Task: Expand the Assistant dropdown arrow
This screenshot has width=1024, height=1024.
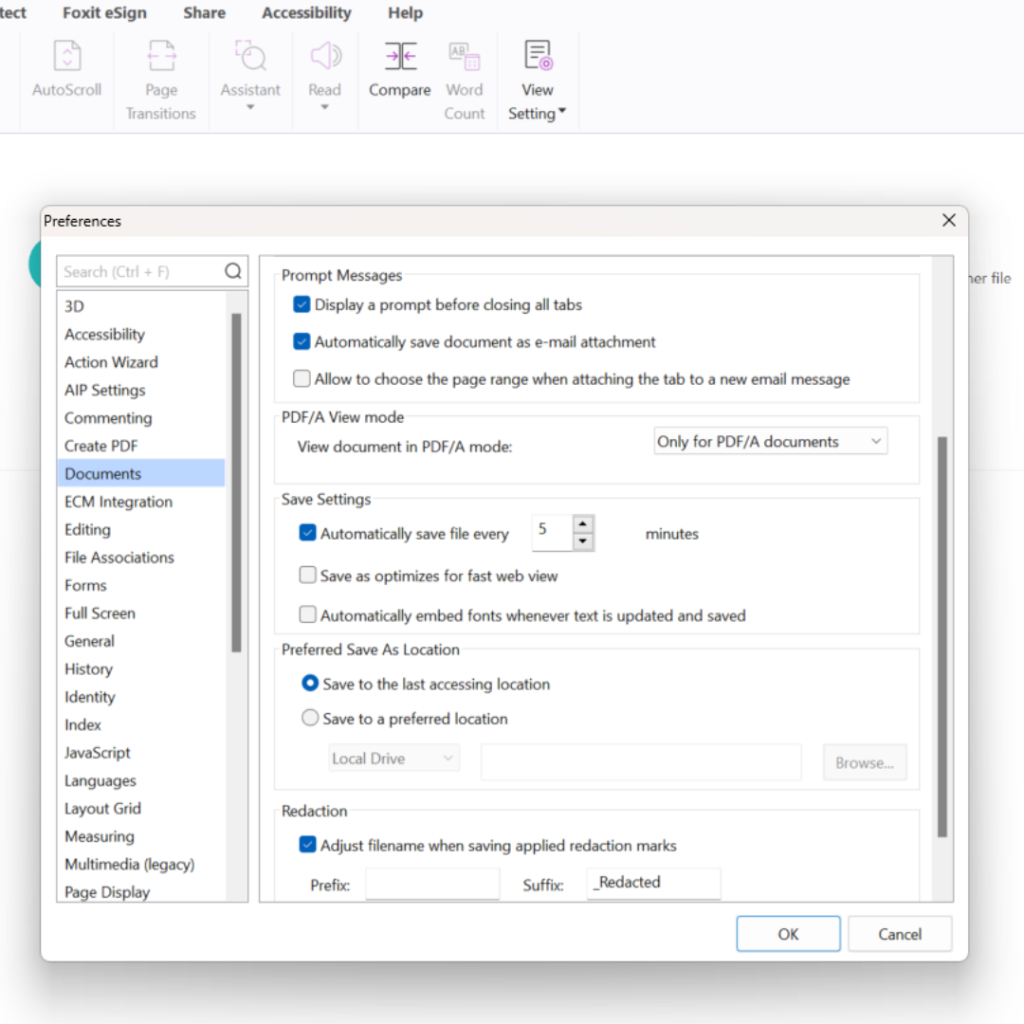Action: click(250, 108)
